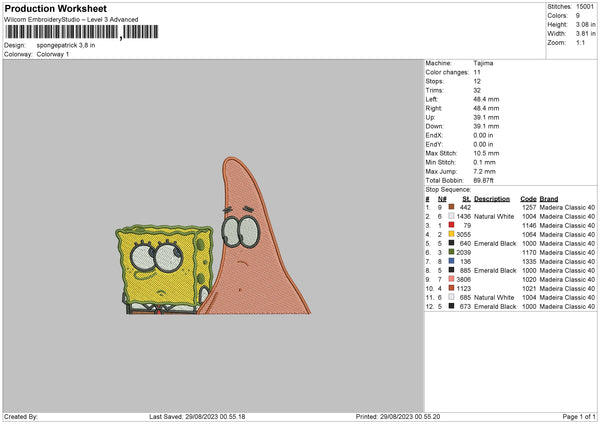Image resolution: width=600 pixels, height=424 pixels.
Task: Click the pink swatch in stop row 9
Action: tap(452, 279)
